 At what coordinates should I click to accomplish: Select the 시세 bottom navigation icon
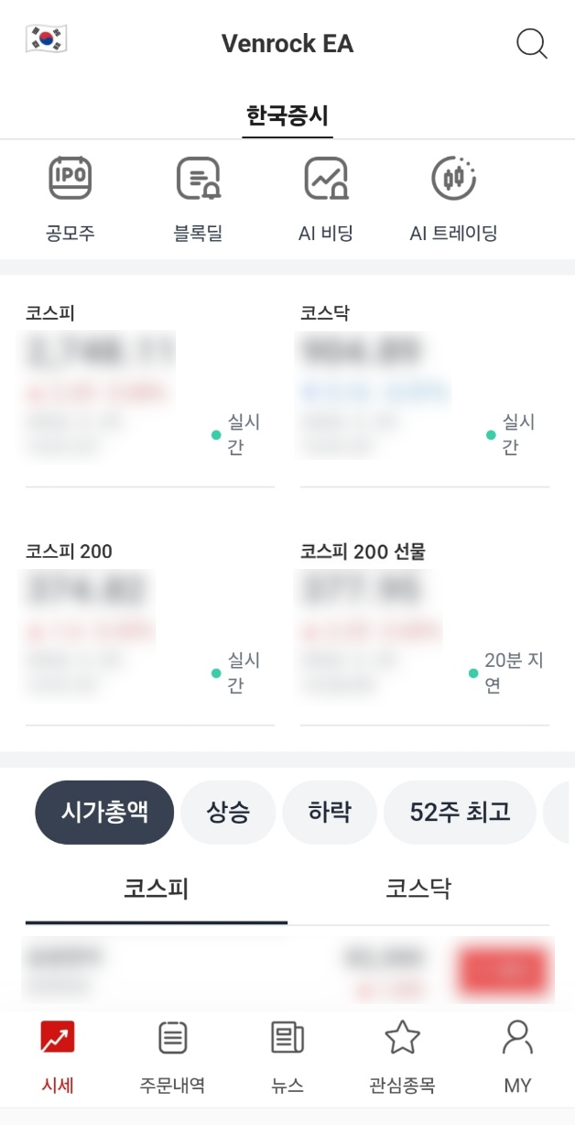tap(57, 1037)
